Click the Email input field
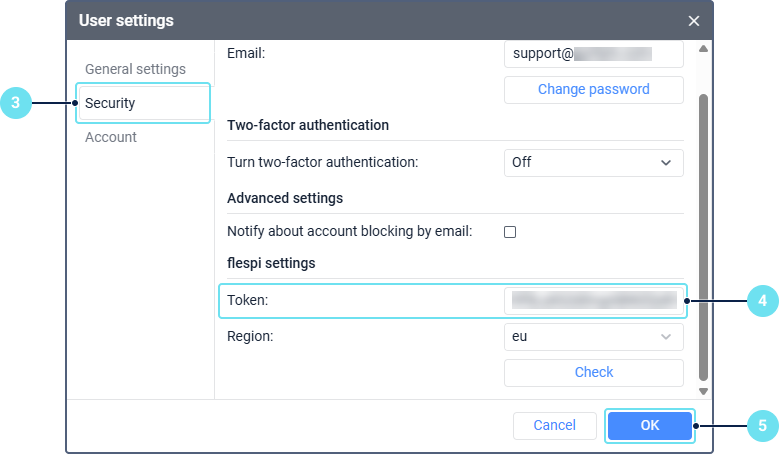This screenshot has width=779, height=454. [x=593, y=53]
